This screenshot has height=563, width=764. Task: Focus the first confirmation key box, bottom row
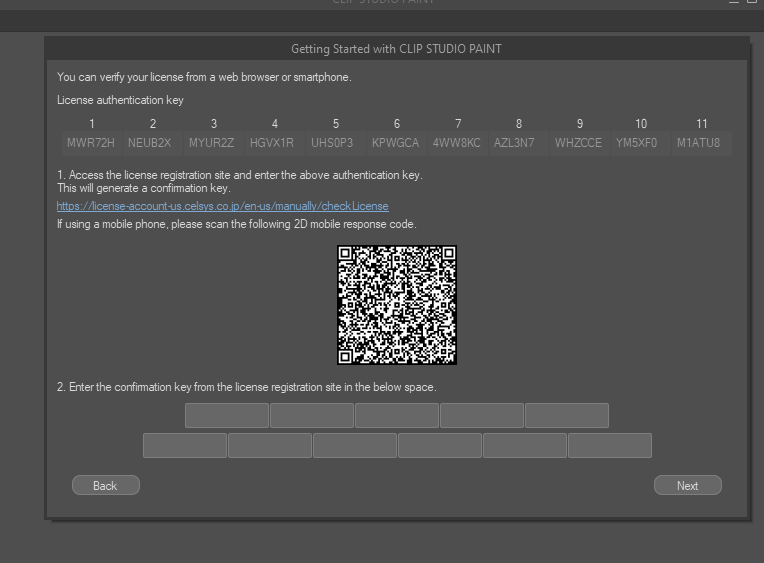(185, 446)
